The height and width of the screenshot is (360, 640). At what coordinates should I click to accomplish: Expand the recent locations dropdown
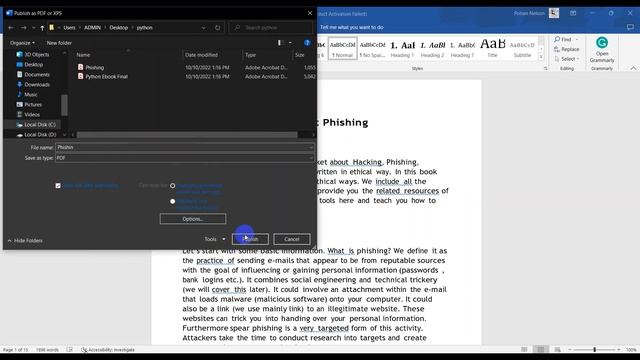click(x=33, y=28)
